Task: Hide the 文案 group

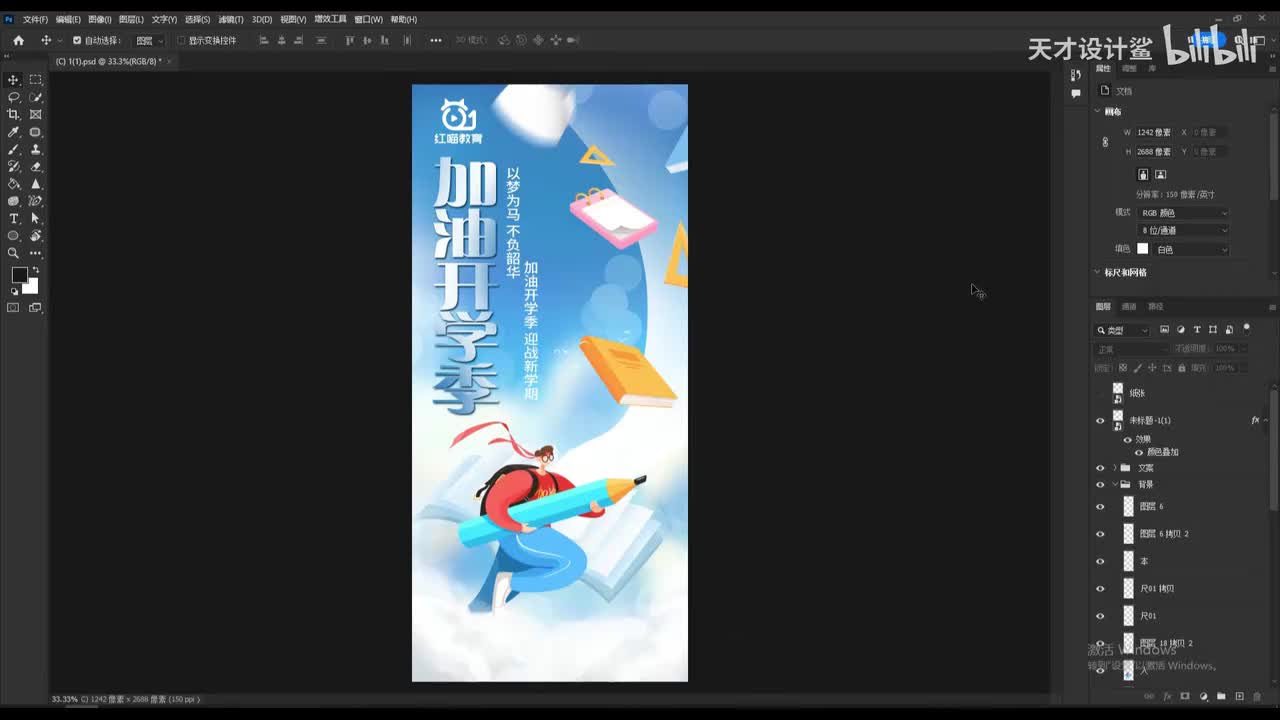Action: pyautogui.click(x=1100, y=468)
